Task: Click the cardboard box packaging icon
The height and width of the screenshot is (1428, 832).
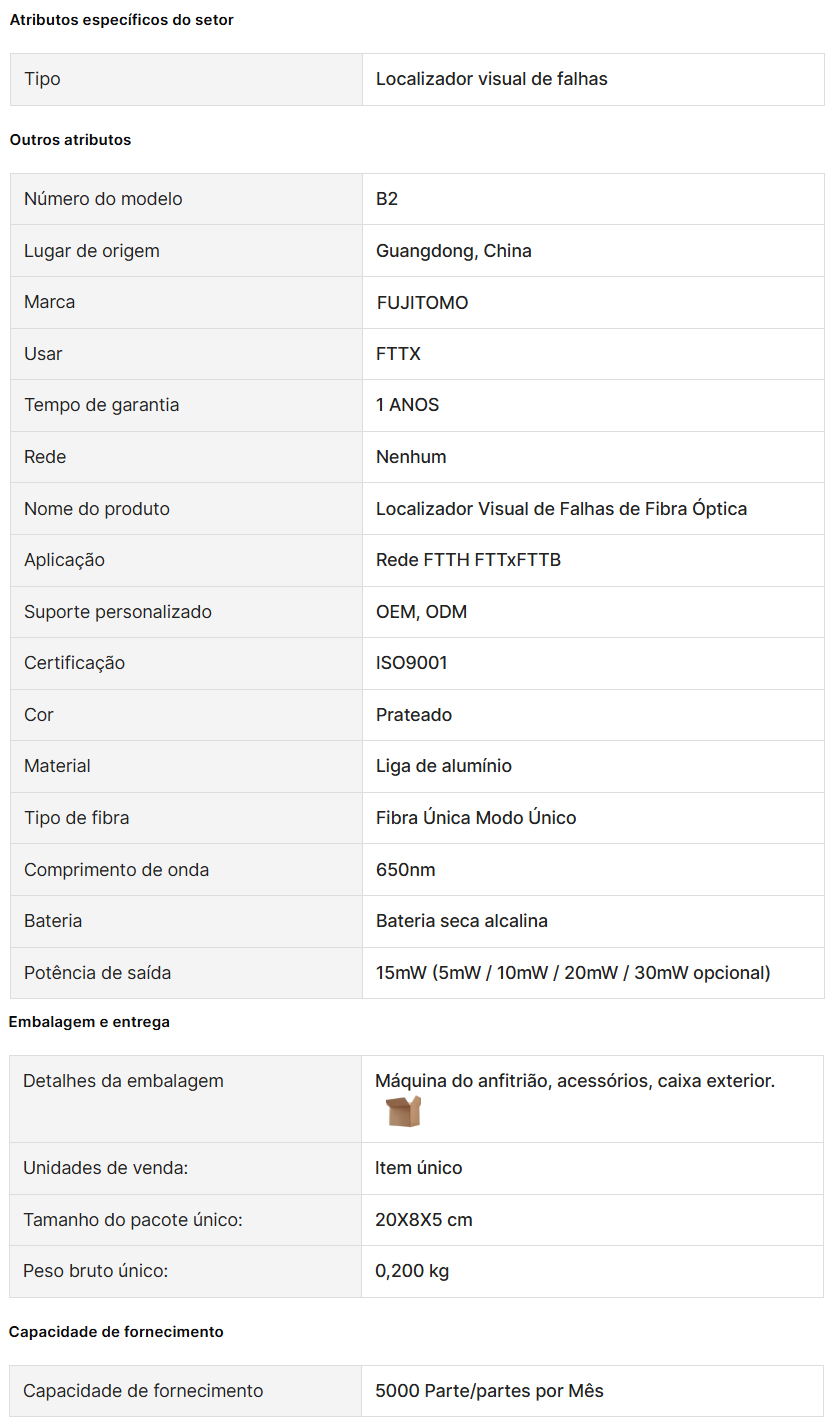Action: tap(403, 1111)
